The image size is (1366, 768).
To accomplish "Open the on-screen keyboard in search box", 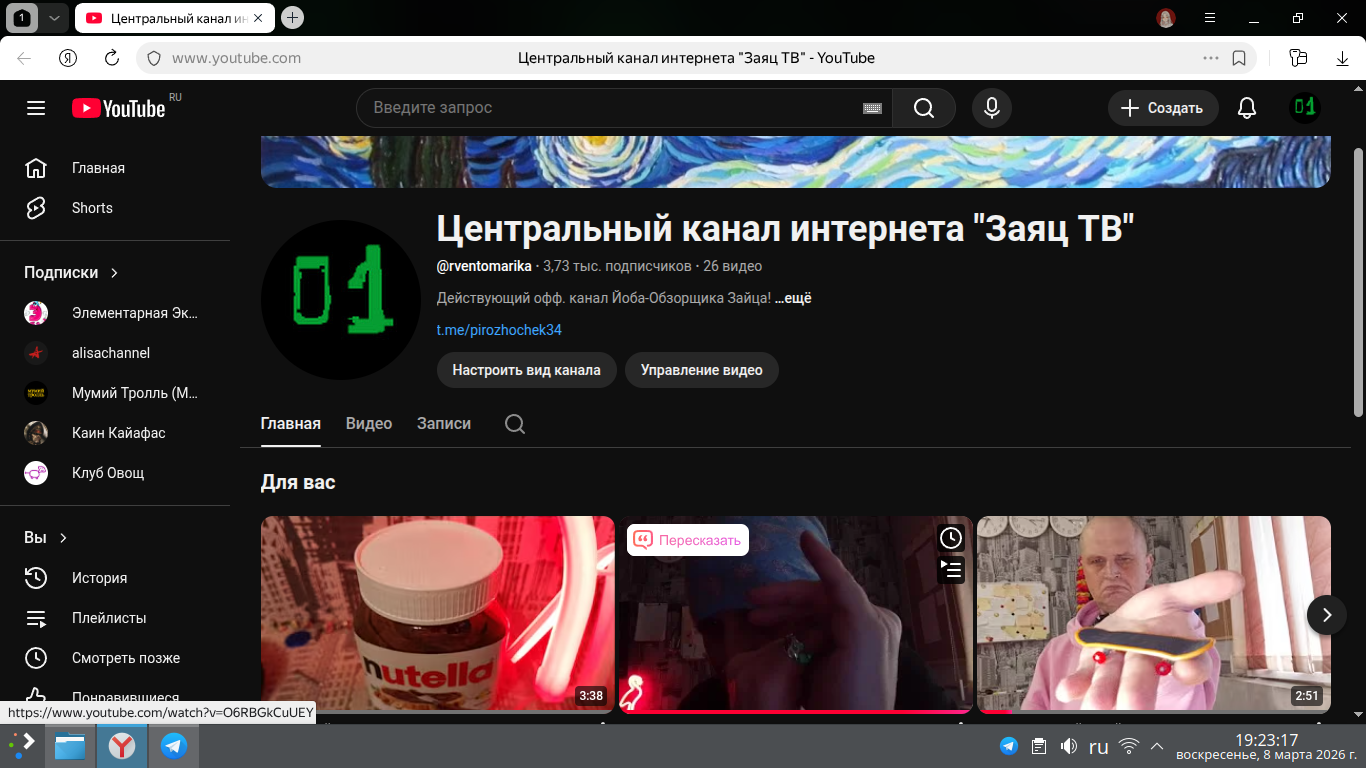I will coord(872,108).
